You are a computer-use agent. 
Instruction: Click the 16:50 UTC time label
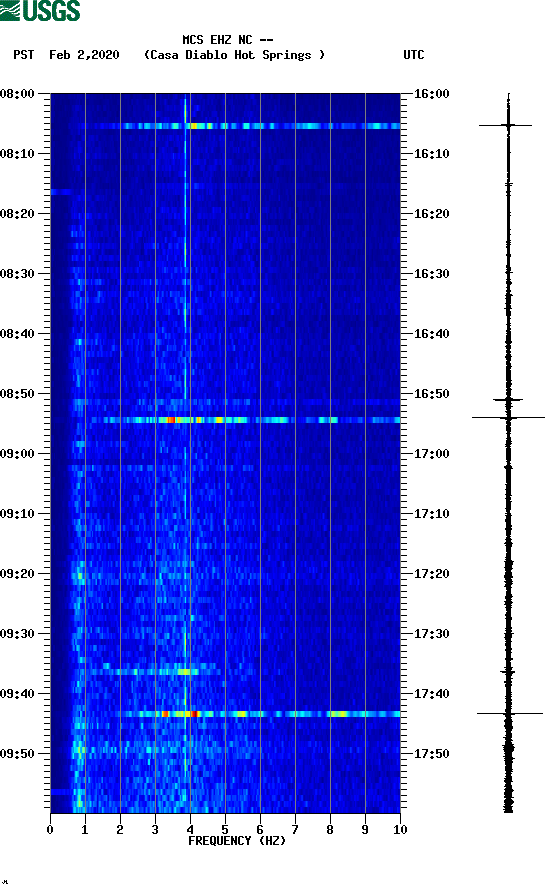(x=432, y=394)
